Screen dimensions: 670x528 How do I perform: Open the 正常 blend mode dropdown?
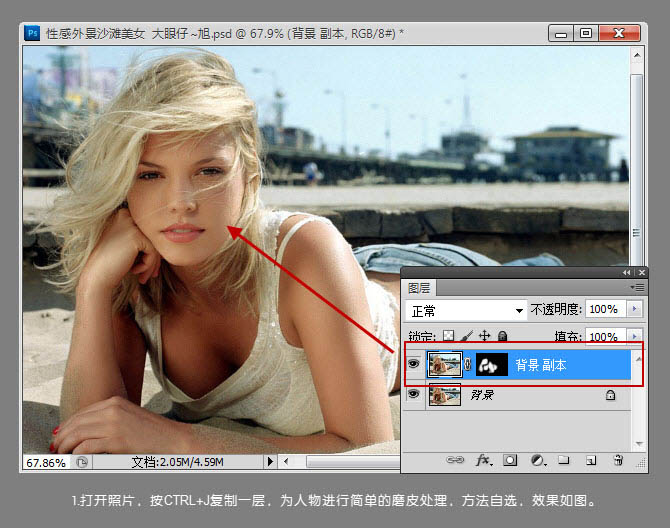pos(466,311)
